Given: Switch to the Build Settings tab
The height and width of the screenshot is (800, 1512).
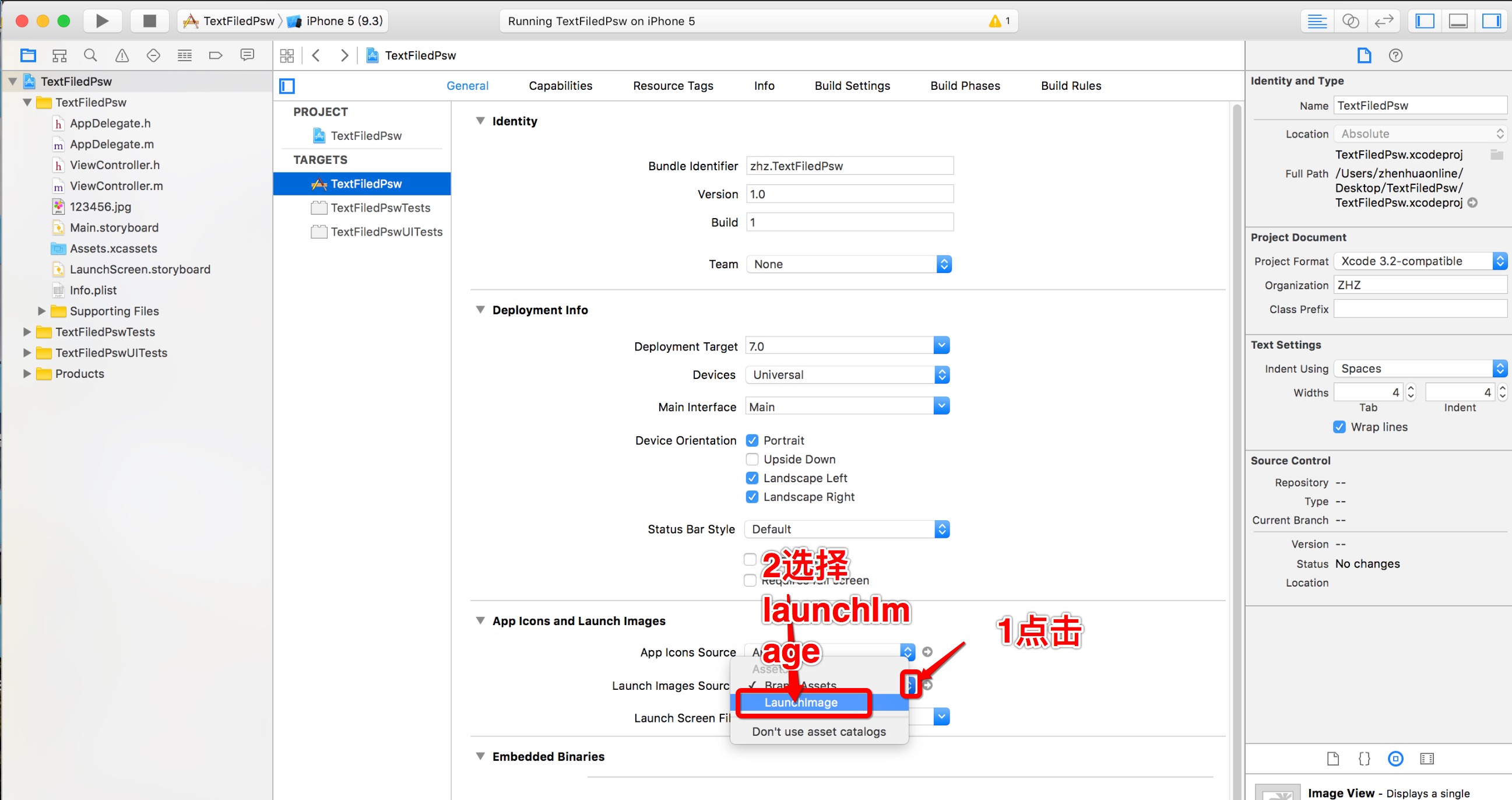Looking at the screenshot, I should click(852, 86).
